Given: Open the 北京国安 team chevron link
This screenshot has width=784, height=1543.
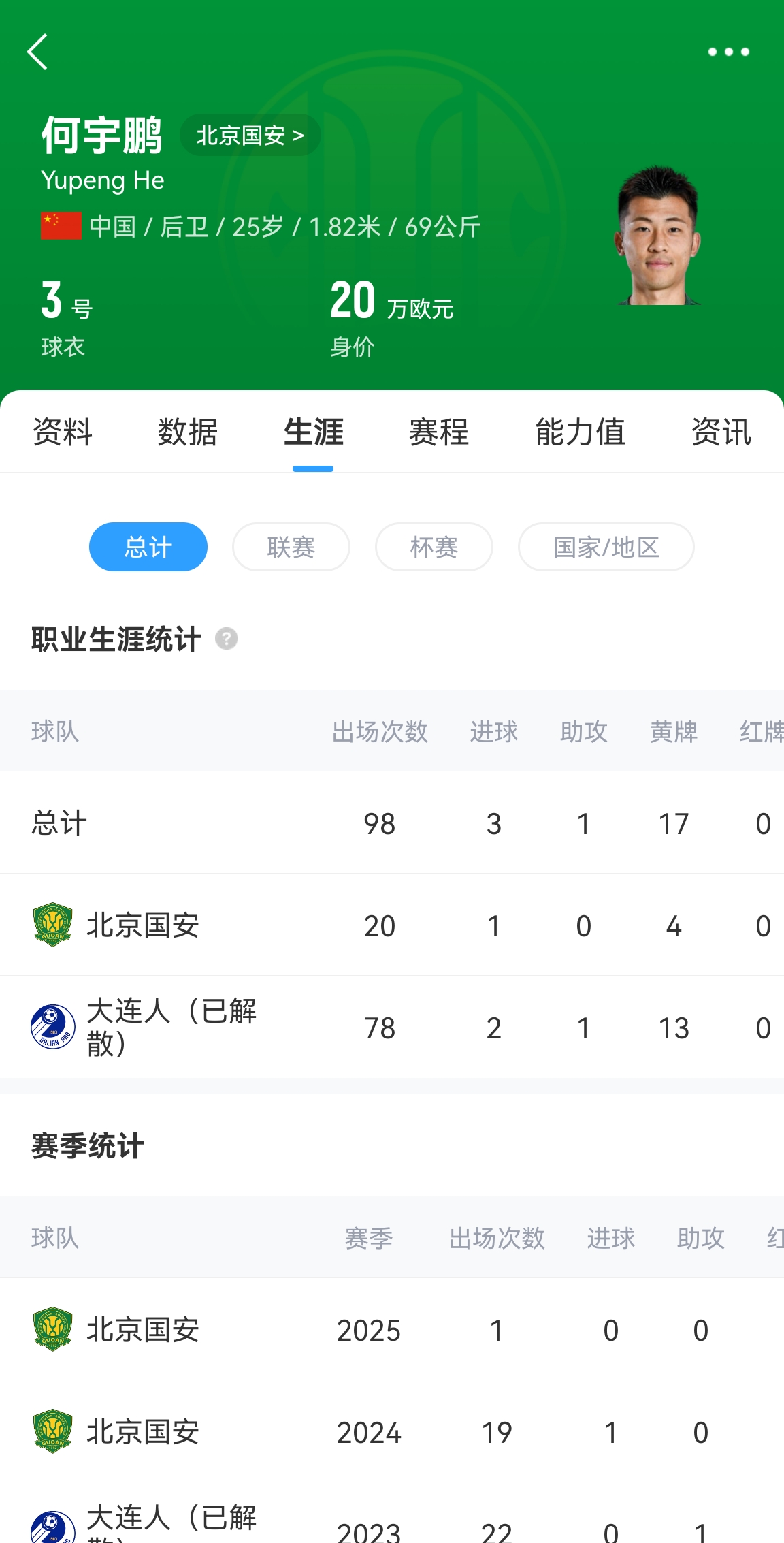Looking at the screenshot, I should click(250, 136).
